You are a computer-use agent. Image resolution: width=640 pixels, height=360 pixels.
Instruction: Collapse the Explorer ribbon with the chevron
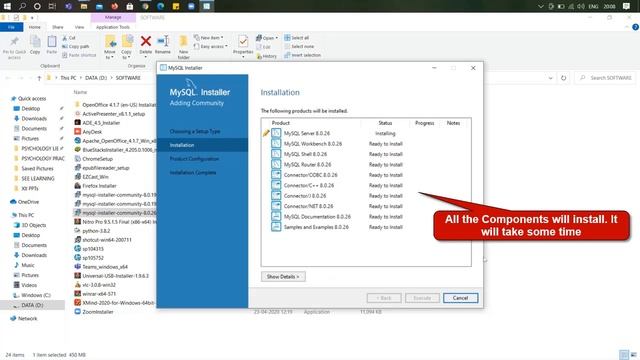click(x=627, y=27)
